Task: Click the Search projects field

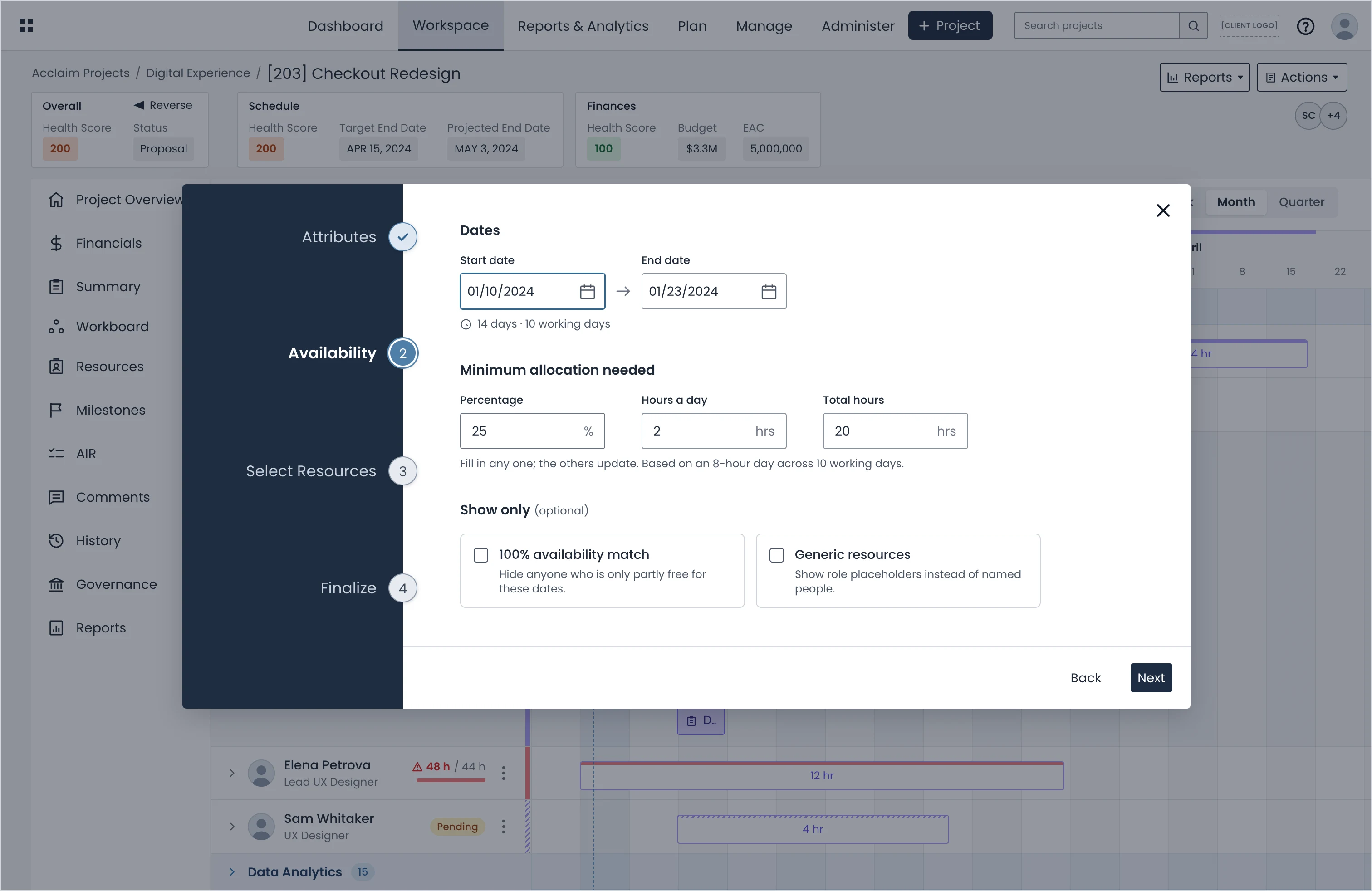Action: [1097, 25]
